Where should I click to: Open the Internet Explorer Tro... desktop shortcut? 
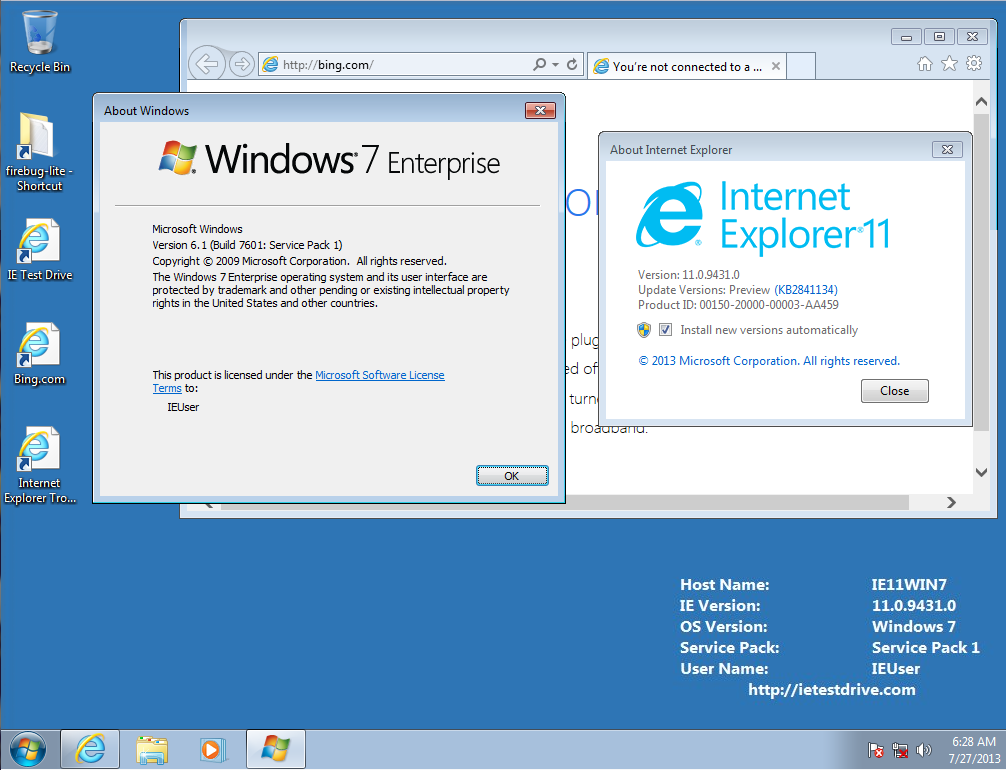click(x=39, y=465)
